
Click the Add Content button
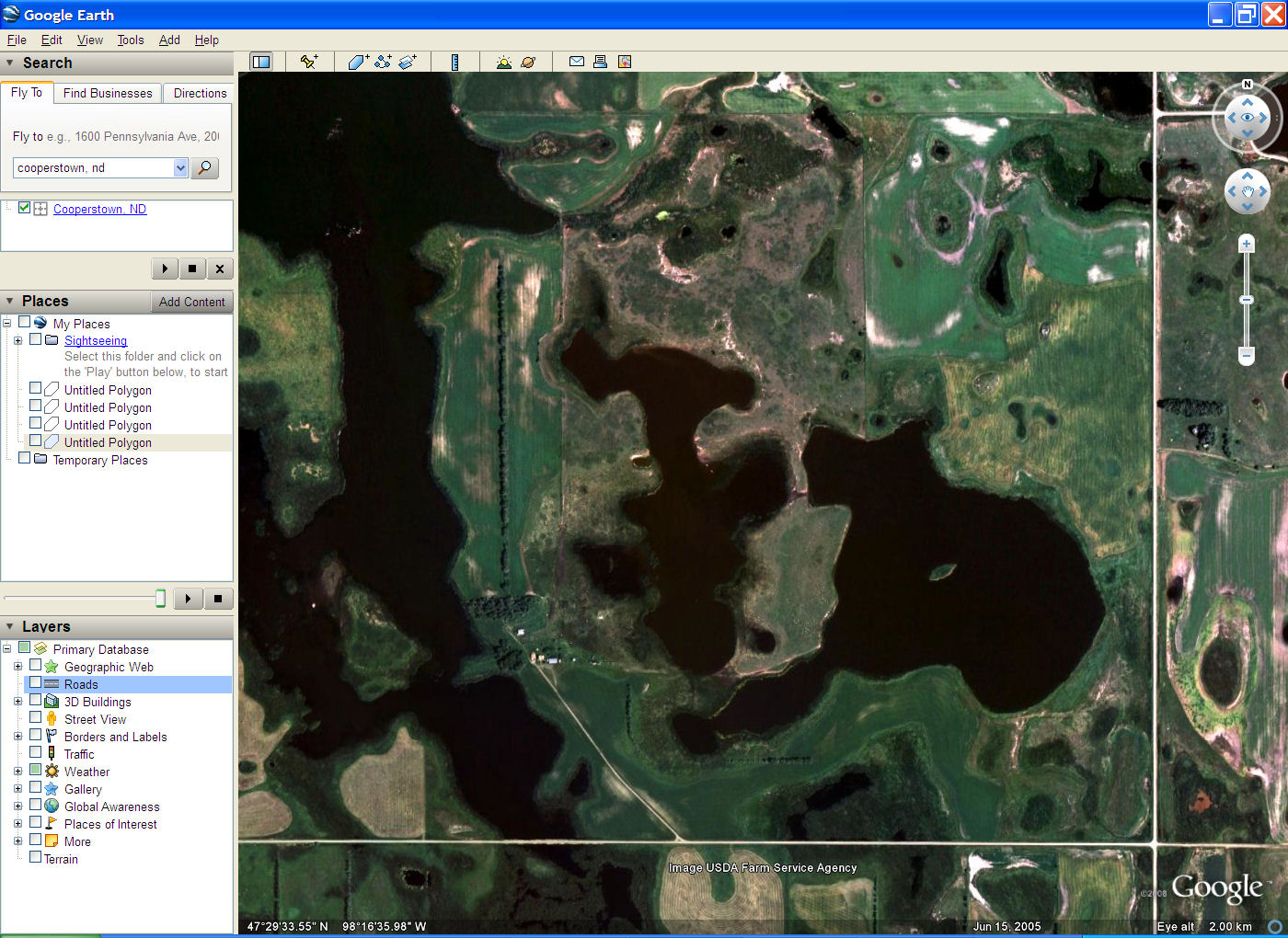[191, 302]
